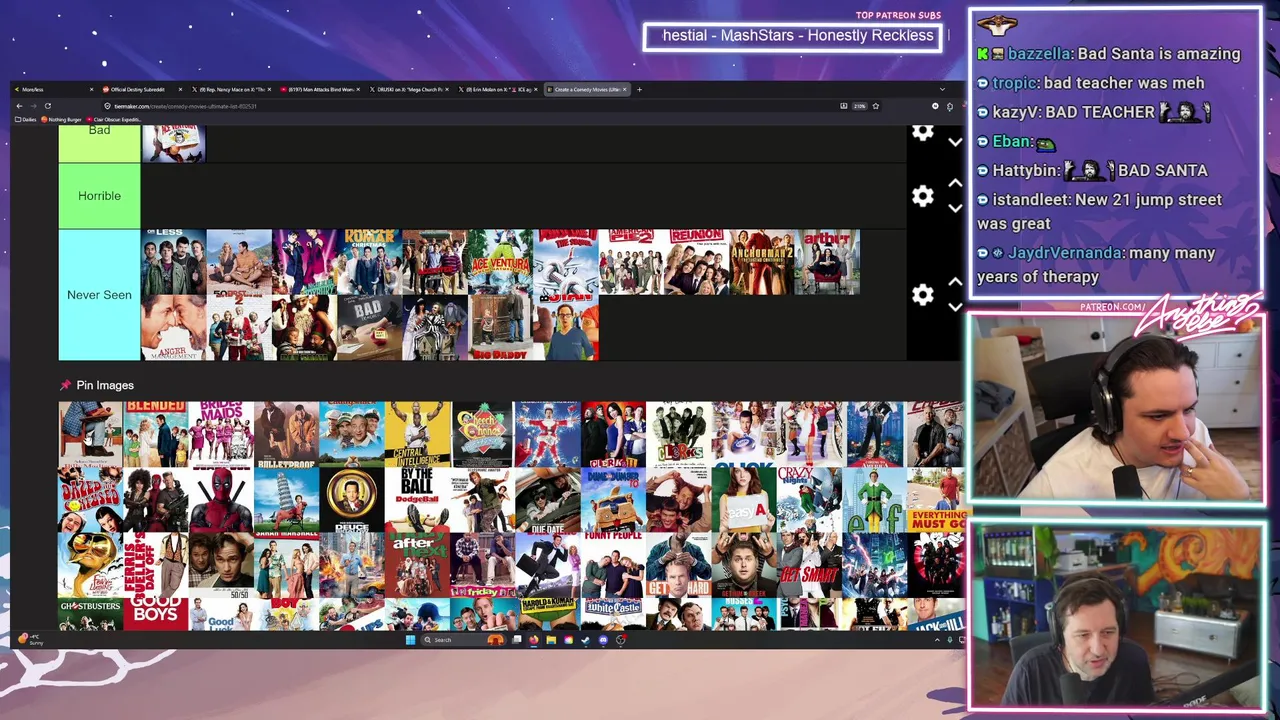
Task: Select the Anchorman 2 poster in Never Seen
Action: pyautogui.click(x=761, y=262)
